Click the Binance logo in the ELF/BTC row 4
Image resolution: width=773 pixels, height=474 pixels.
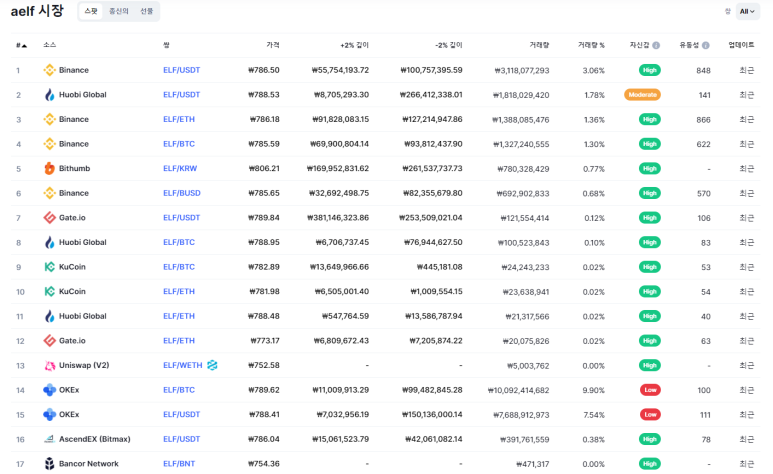coord(49,144)
